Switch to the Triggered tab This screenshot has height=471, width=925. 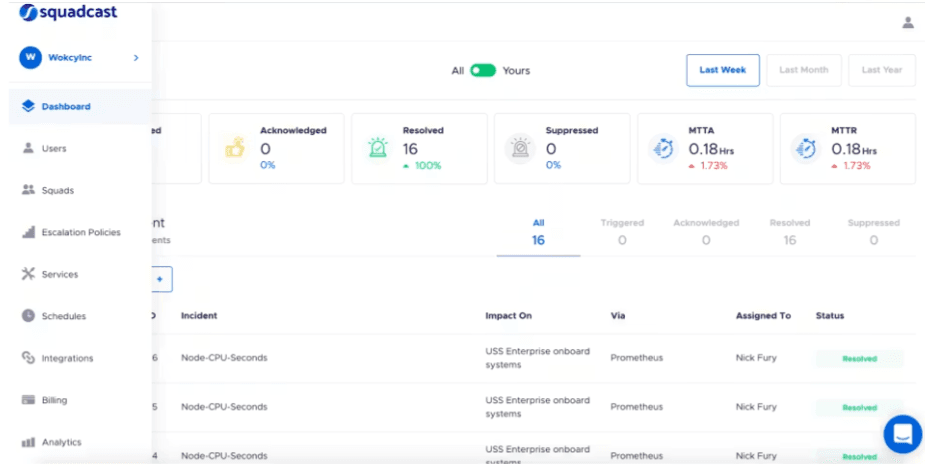click(622, 232)
